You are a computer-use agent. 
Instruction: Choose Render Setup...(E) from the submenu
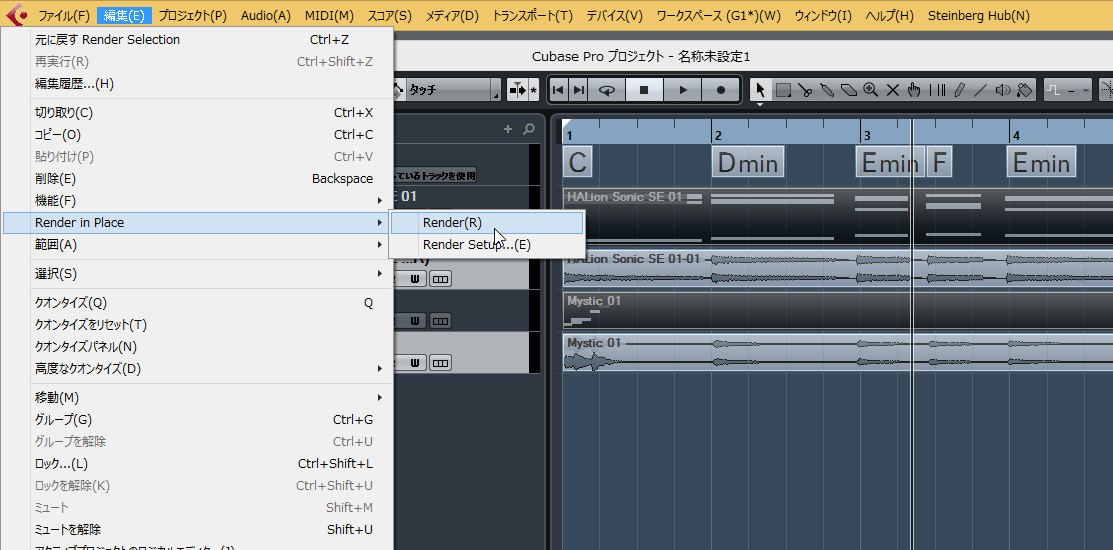(487, 245)
